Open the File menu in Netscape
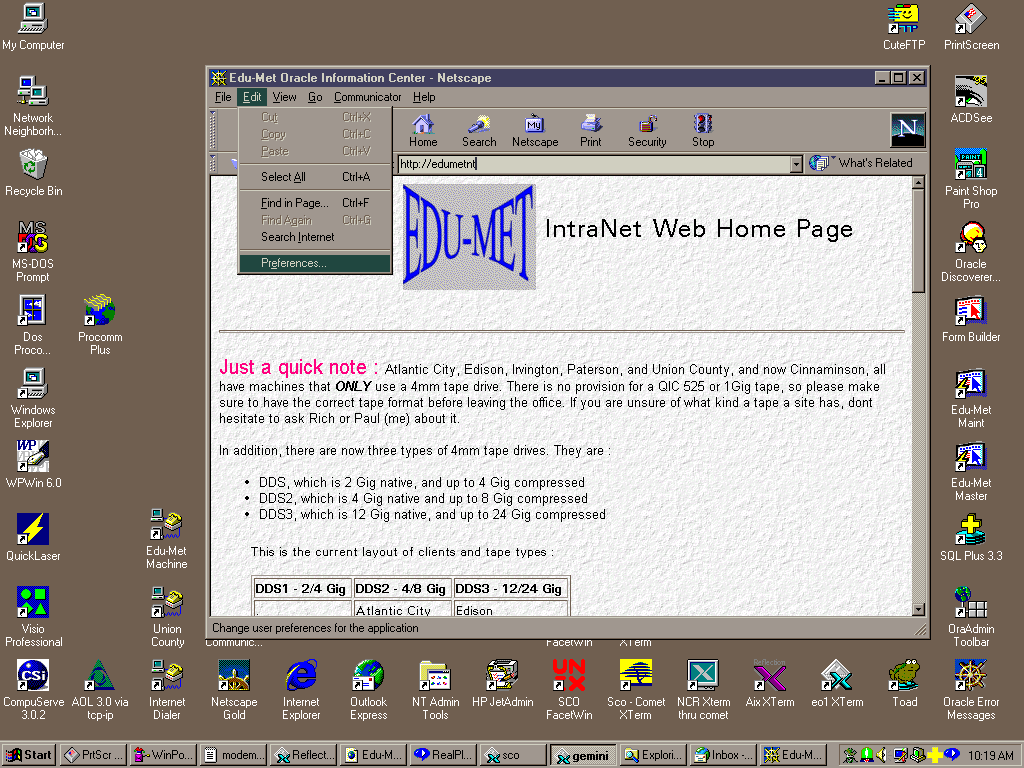The width and height of the screenshot is (1024, 768). point(223,97)
